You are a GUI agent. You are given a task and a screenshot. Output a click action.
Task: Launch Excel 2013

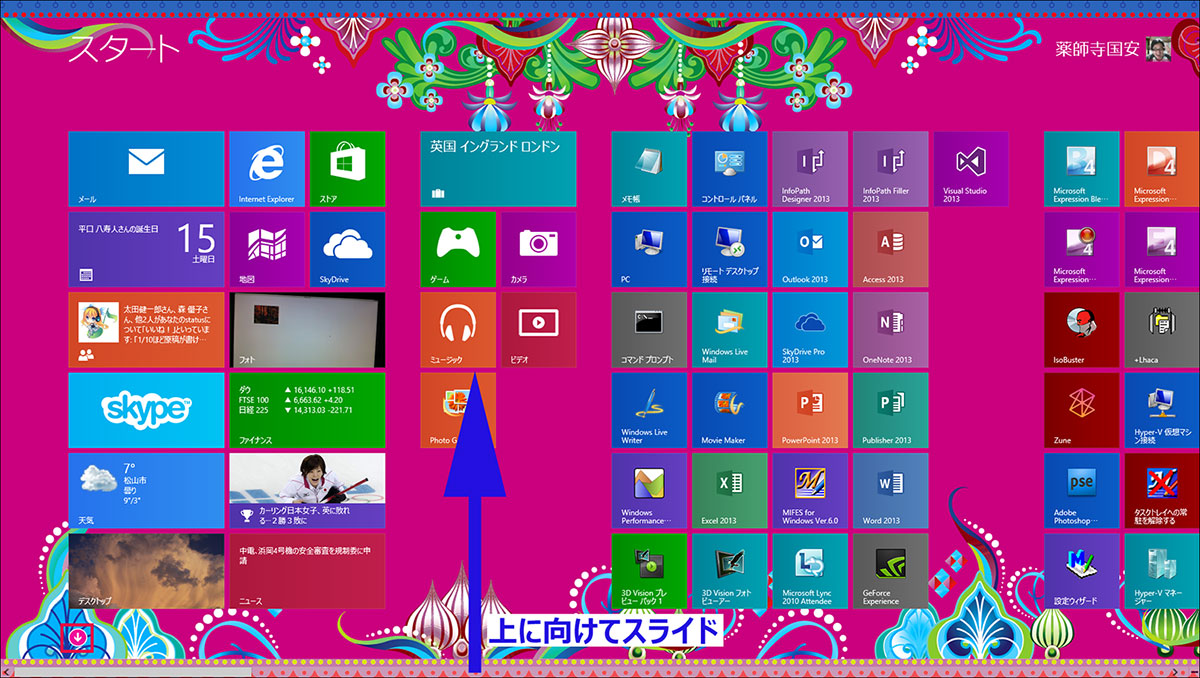tap(729, 490)
